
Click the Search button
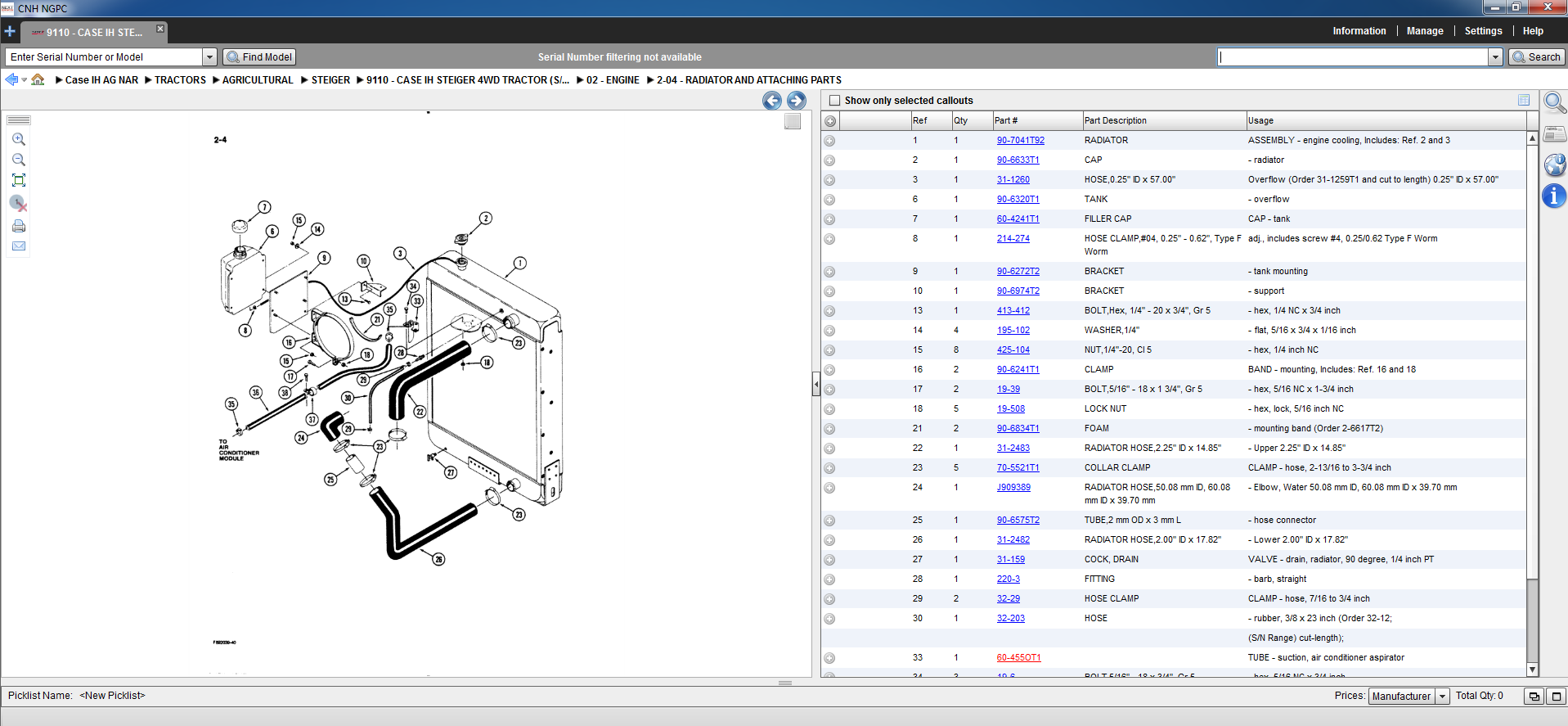[1537, 57]
